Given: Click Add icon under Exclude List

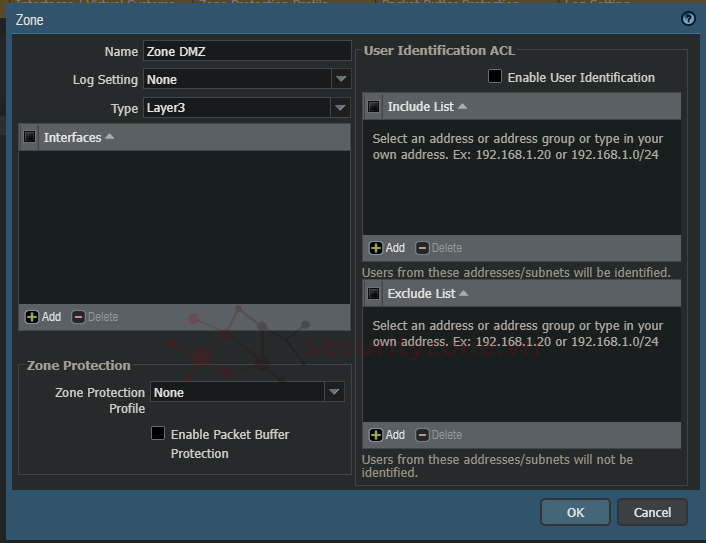Looking at the screenshot, I should 376,435.
